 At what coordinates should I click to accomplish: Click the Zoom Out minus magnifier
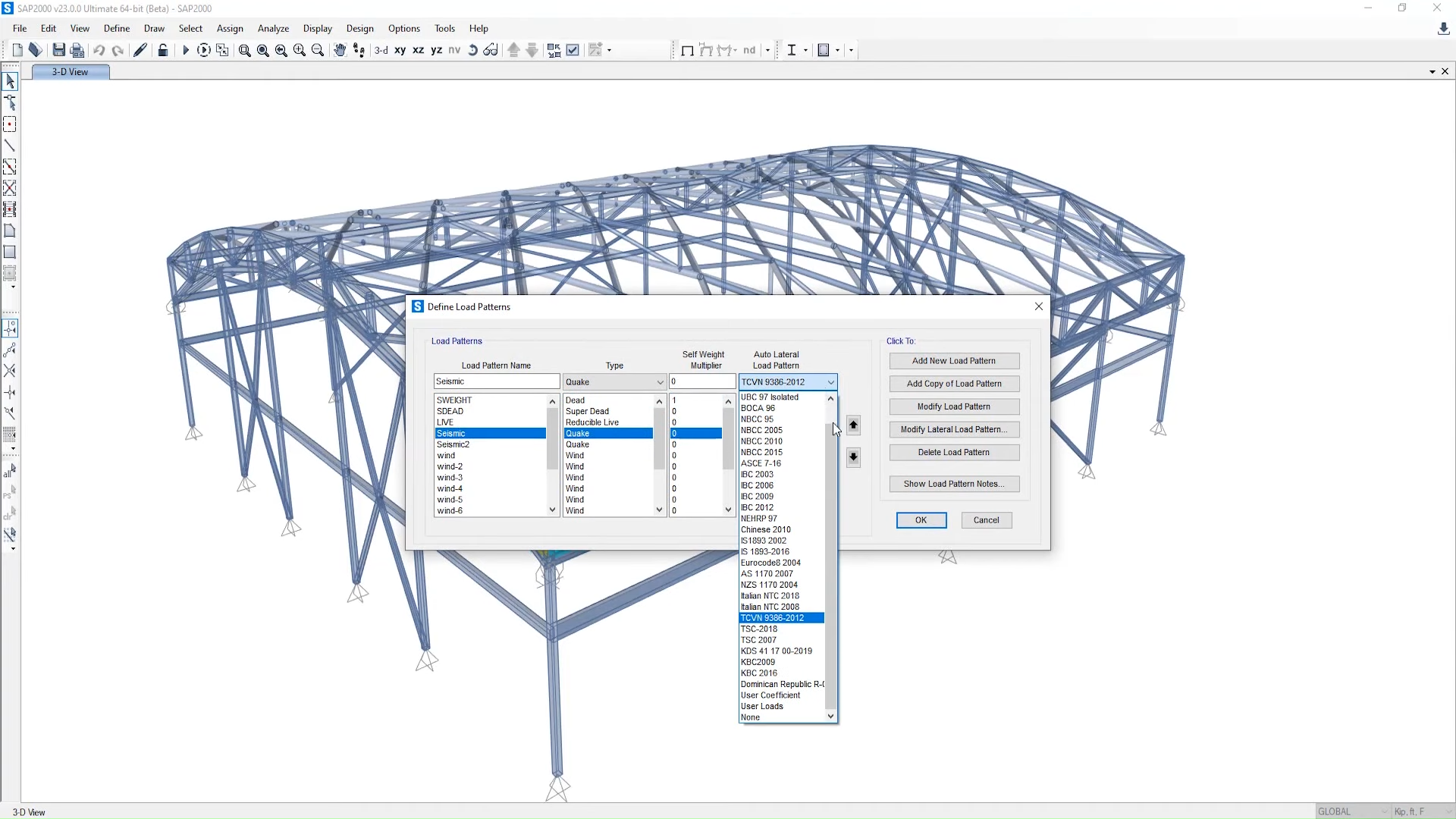(x=318, y=50)
